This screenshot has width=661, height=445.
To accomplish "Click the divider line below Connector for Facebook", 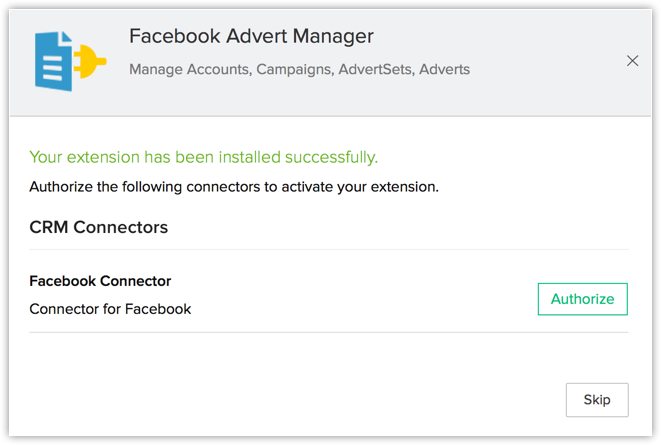I will (x=328, y=332).
